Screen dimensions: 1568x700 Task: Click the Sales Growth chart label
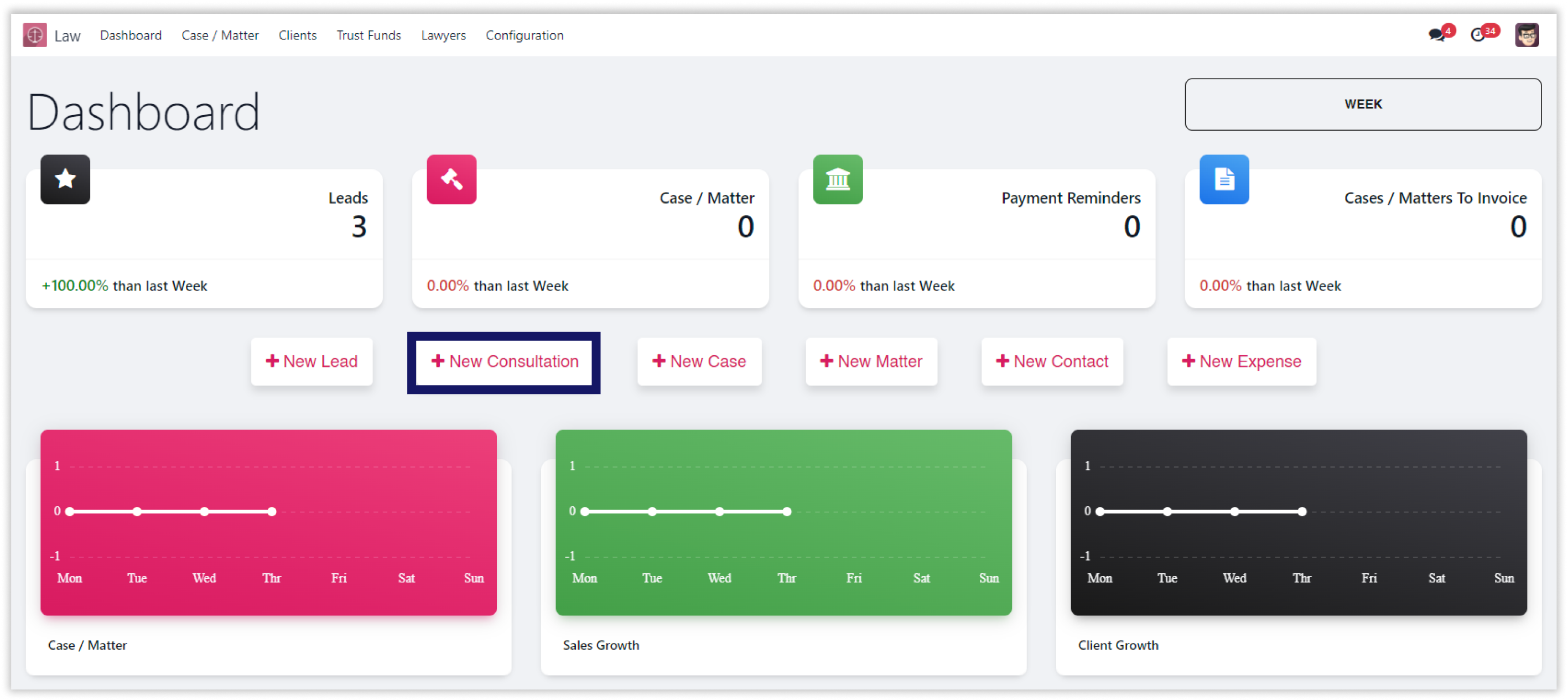click(x=601, y=645)
